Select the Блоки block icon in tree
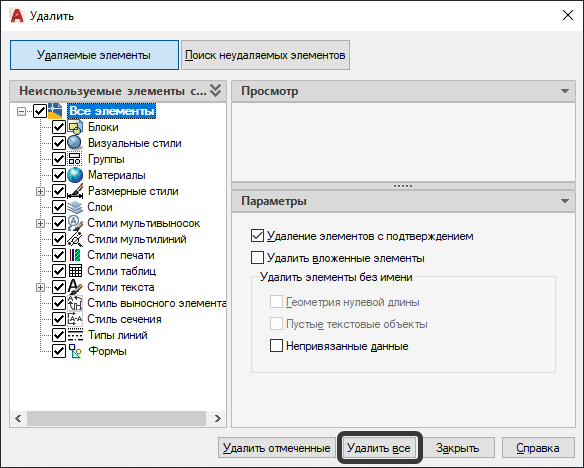 pyautogui.click(x=75, y=127)
